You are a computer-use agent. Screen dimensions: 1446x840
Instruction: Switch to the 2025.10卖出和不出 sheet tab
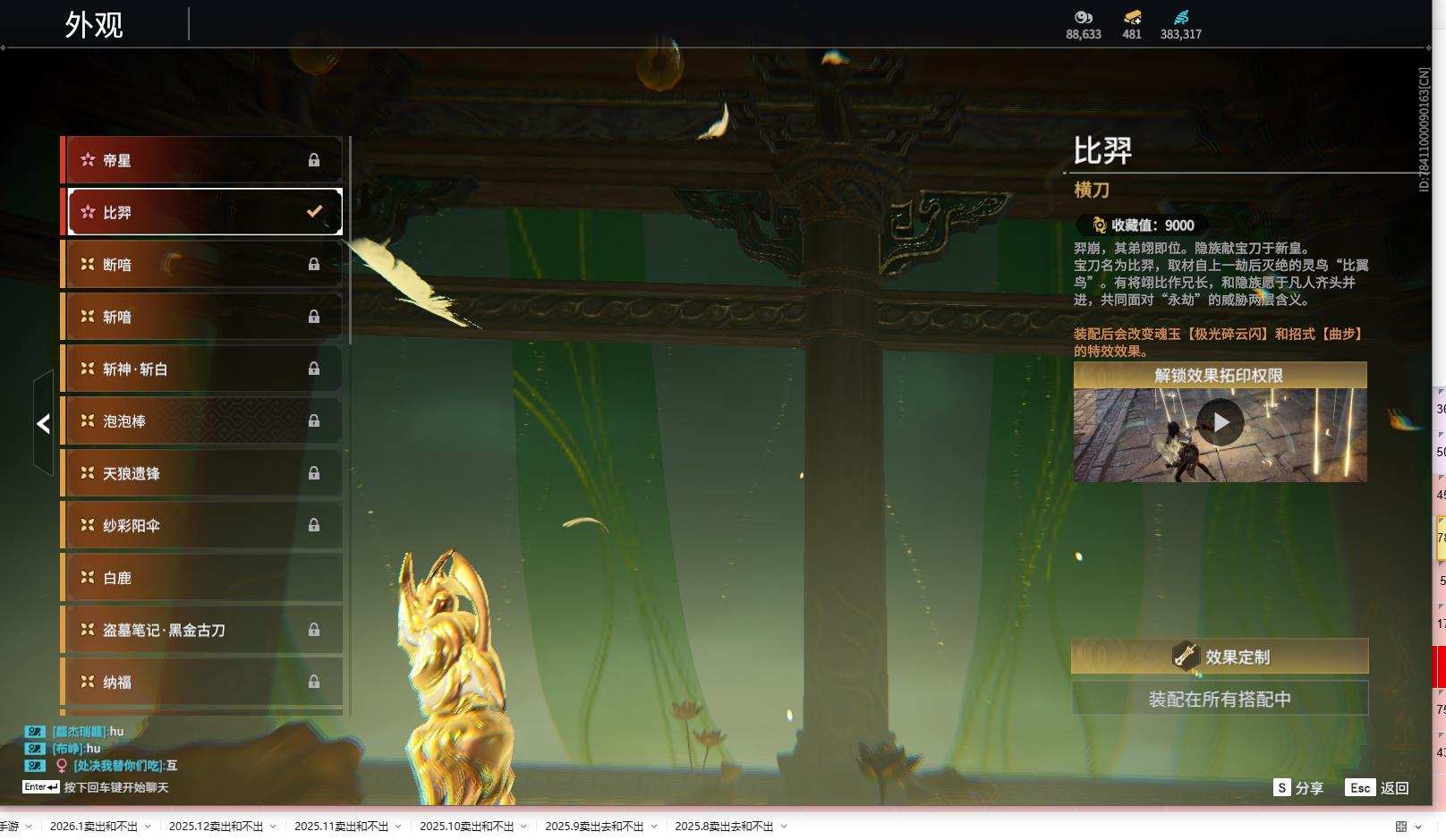(x=467, y=827)
